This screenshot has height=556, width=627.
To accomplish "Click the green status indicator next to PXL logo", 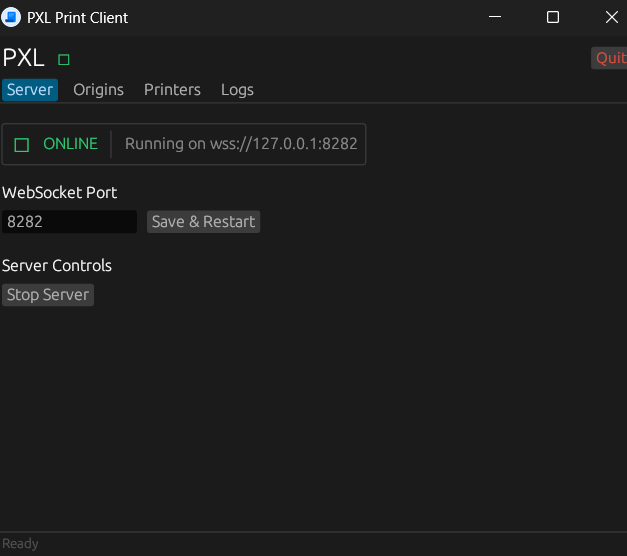I will [64, 60].
